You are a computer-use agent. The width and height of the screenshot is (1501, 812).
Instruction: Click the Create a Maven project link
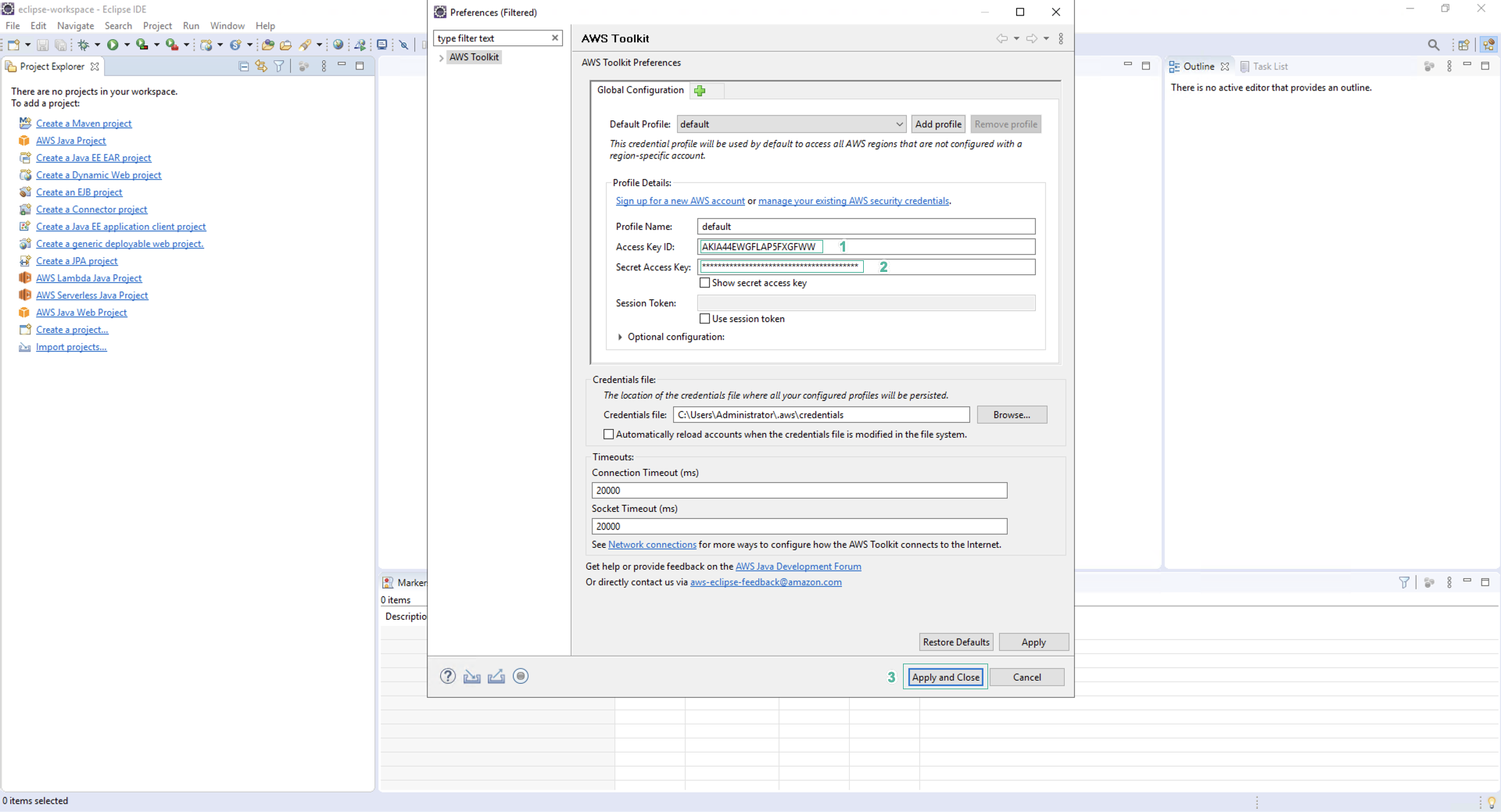(x=84, y=123)
